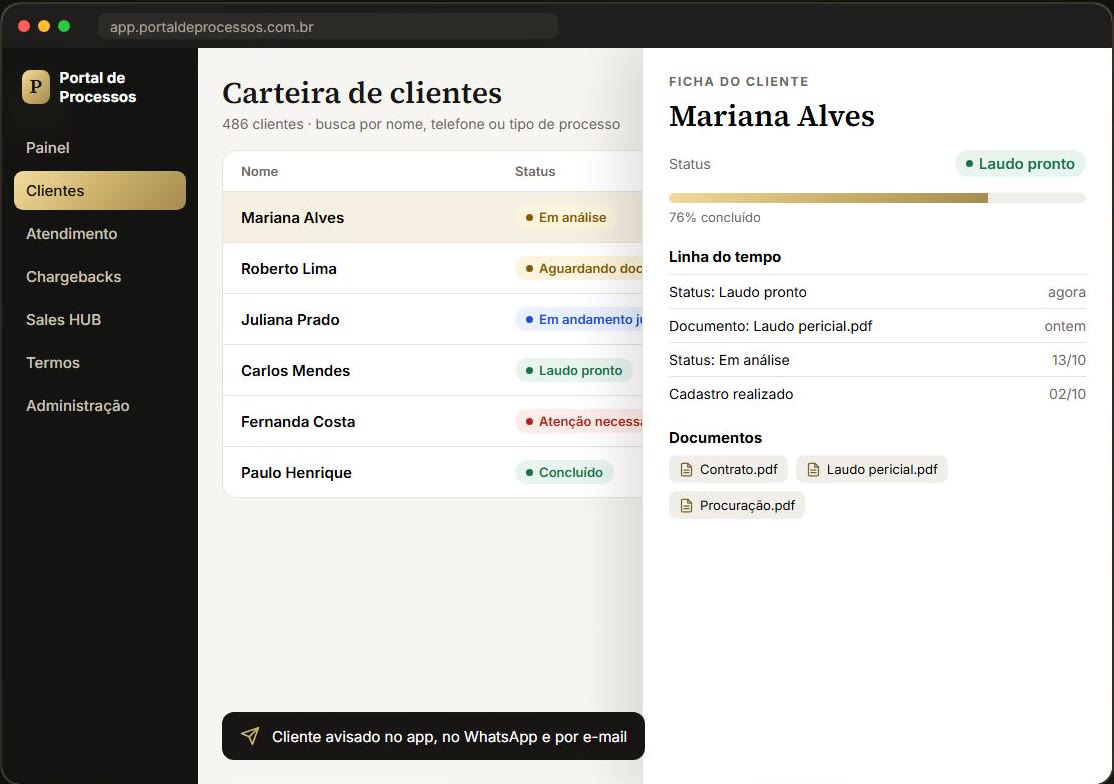Select the Fernanda Costa row
Image resolution: width=1114 pixels, height=784 pixels.
[x=433, y=422]
